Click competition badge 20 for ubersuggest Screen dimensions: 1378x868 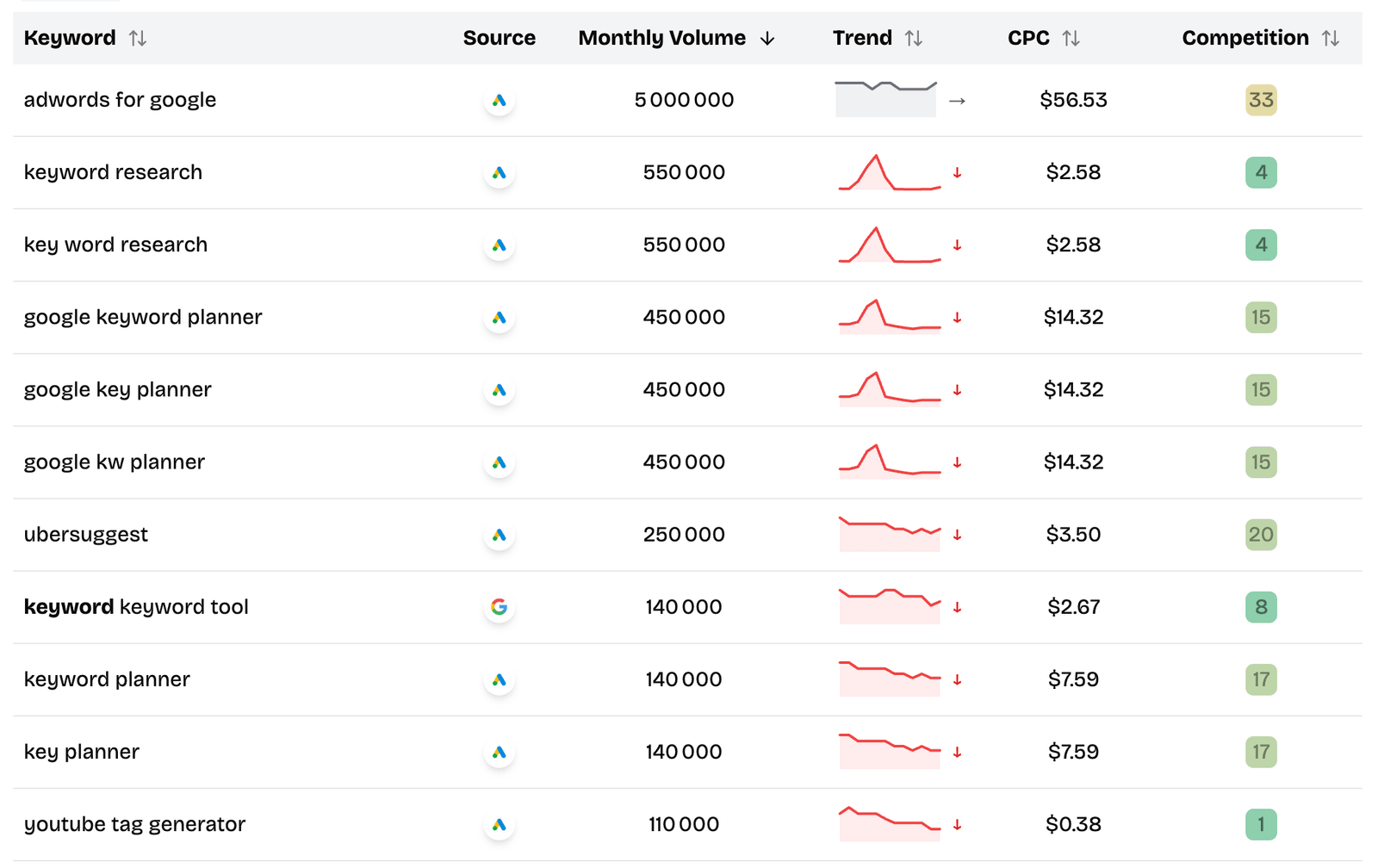coord(1261,534)
